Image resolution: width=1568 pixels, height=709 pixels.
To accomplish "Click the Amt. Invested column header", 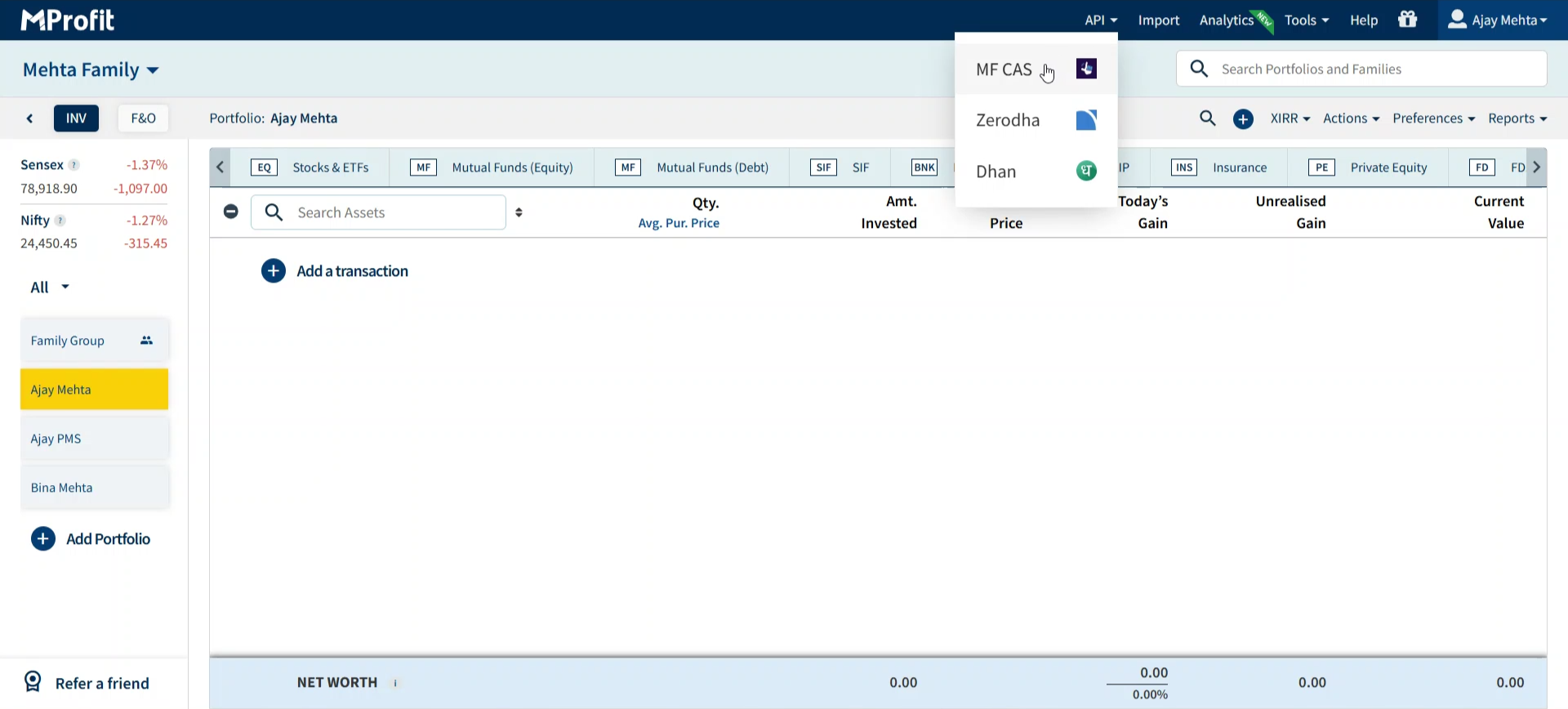I will 889,212.
